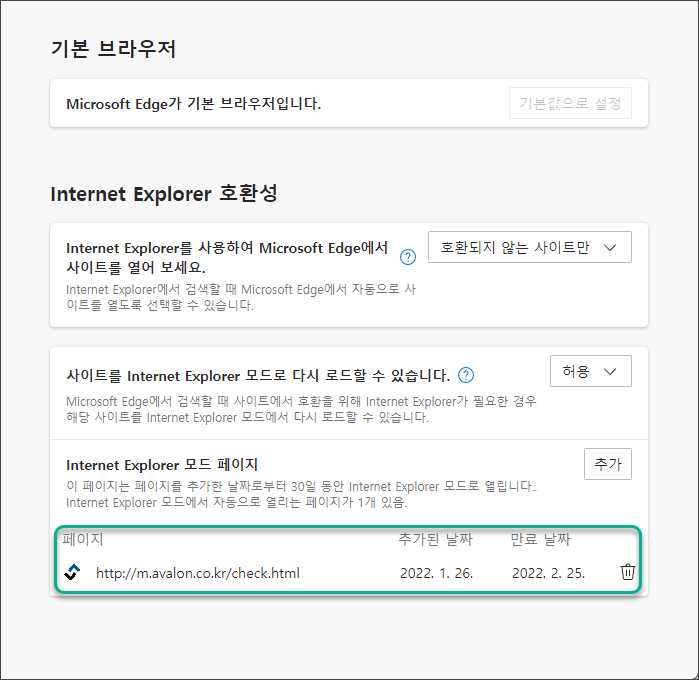The width and height of the screenshot is (699, 680).
Task: Click the Internet Explorer 호환성 heading
Action: [164, 194]
